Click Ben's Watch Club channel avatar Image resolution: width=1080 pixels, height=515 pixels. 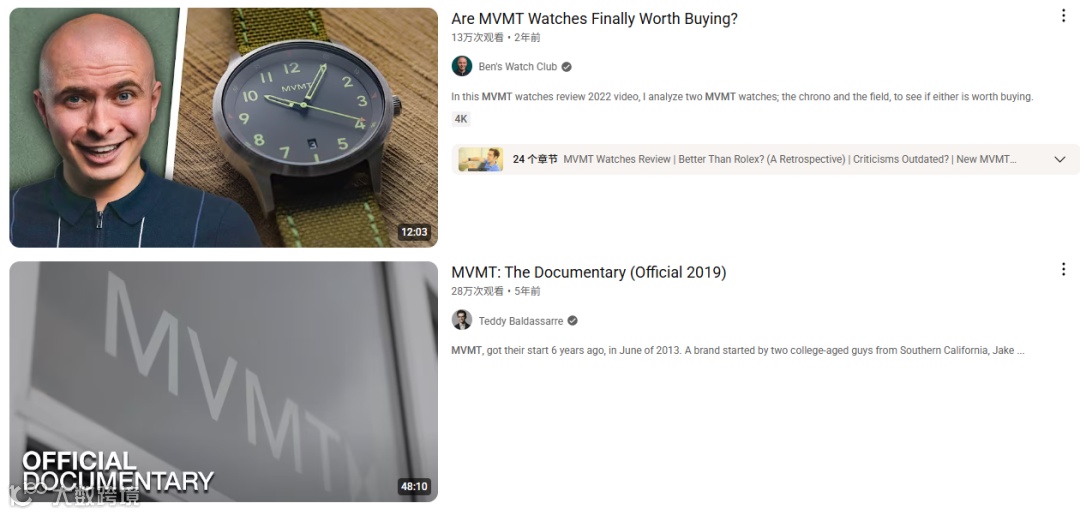(461, 66)
